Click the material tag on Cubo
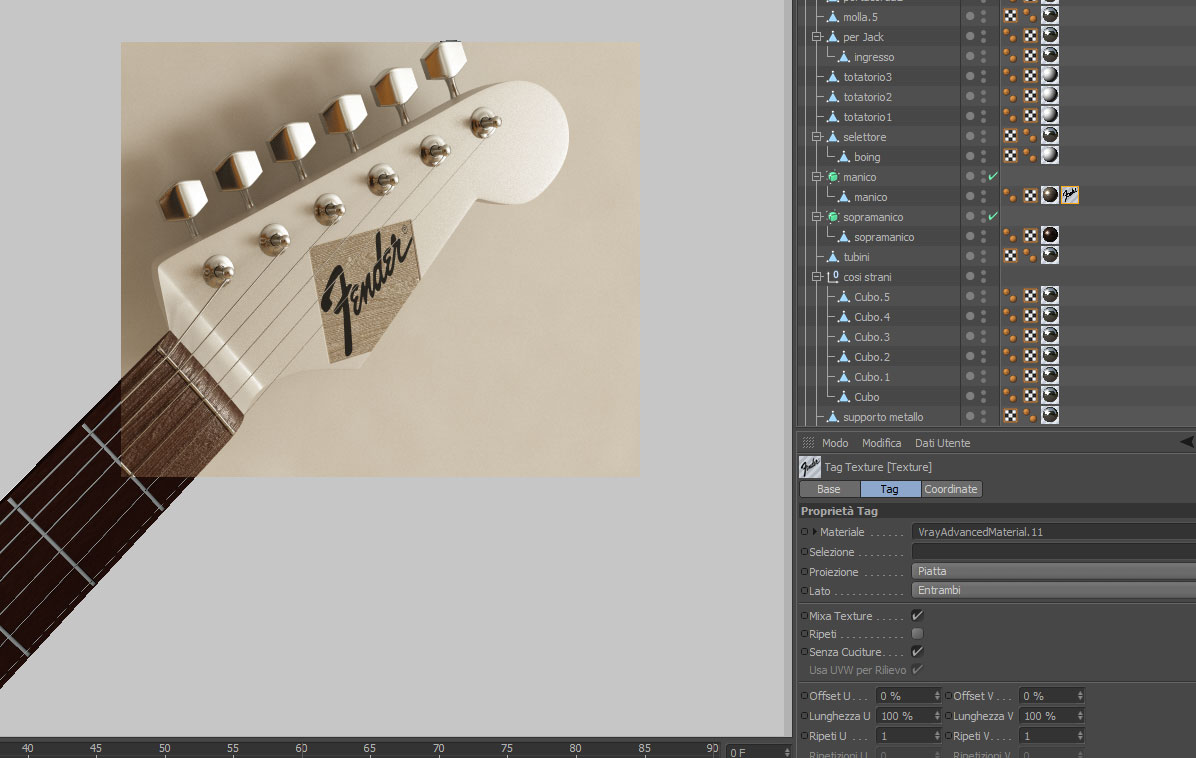Screen dimensions: 1196x758 tap(1050, 395)
